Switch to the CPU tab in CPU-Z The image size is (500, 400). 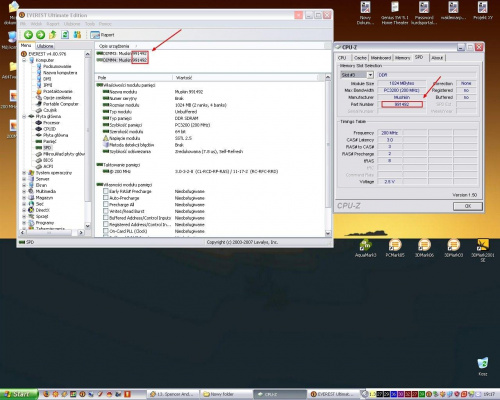click(342, 58)
